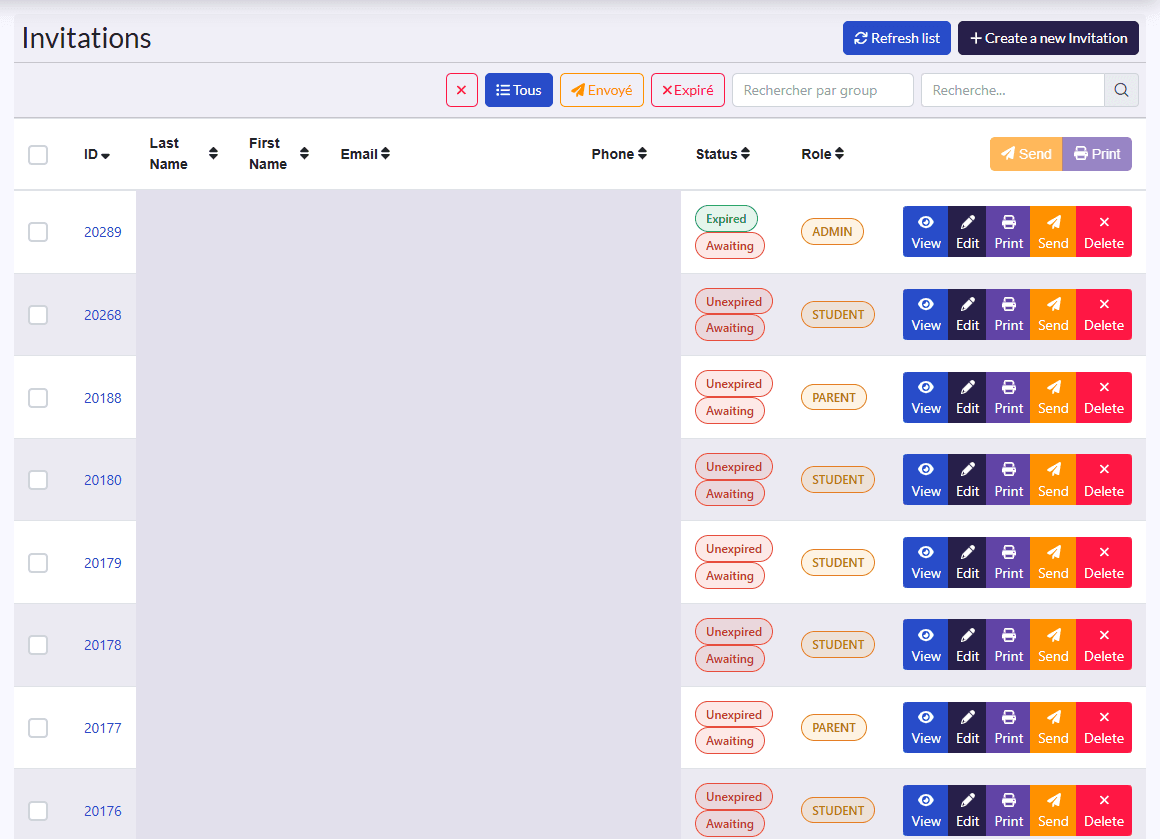Screen dimensions: 1160x839
Task: Clear filters with red X button
Action: pyautogui.click(x=462, y=90)
